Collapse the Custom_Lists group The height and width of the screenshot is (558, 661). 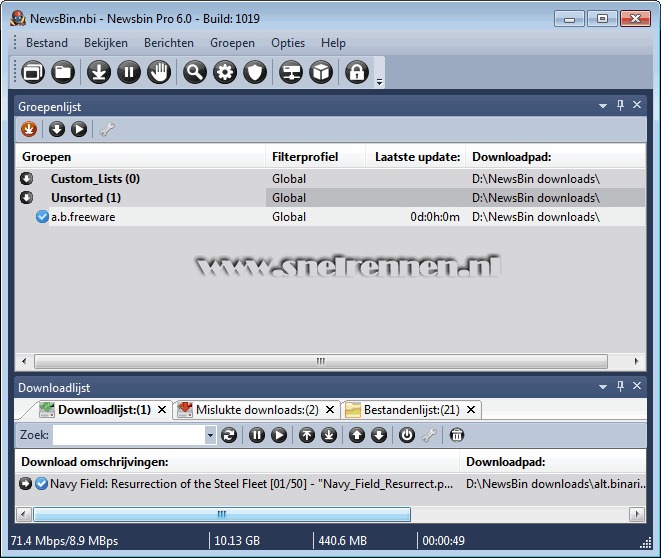click(27, 179)
